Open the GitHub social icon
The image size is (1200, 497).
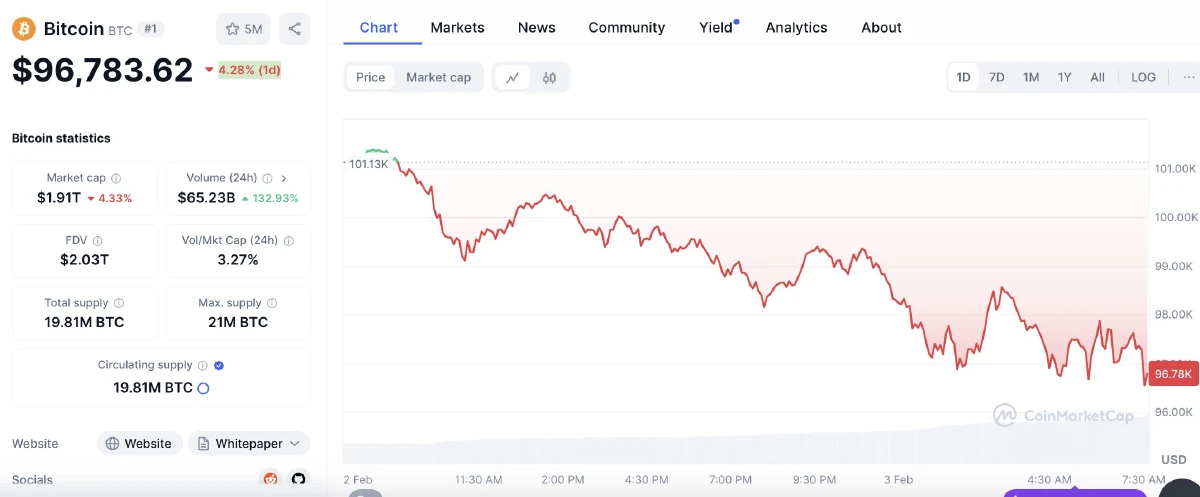tap(298, 479)
